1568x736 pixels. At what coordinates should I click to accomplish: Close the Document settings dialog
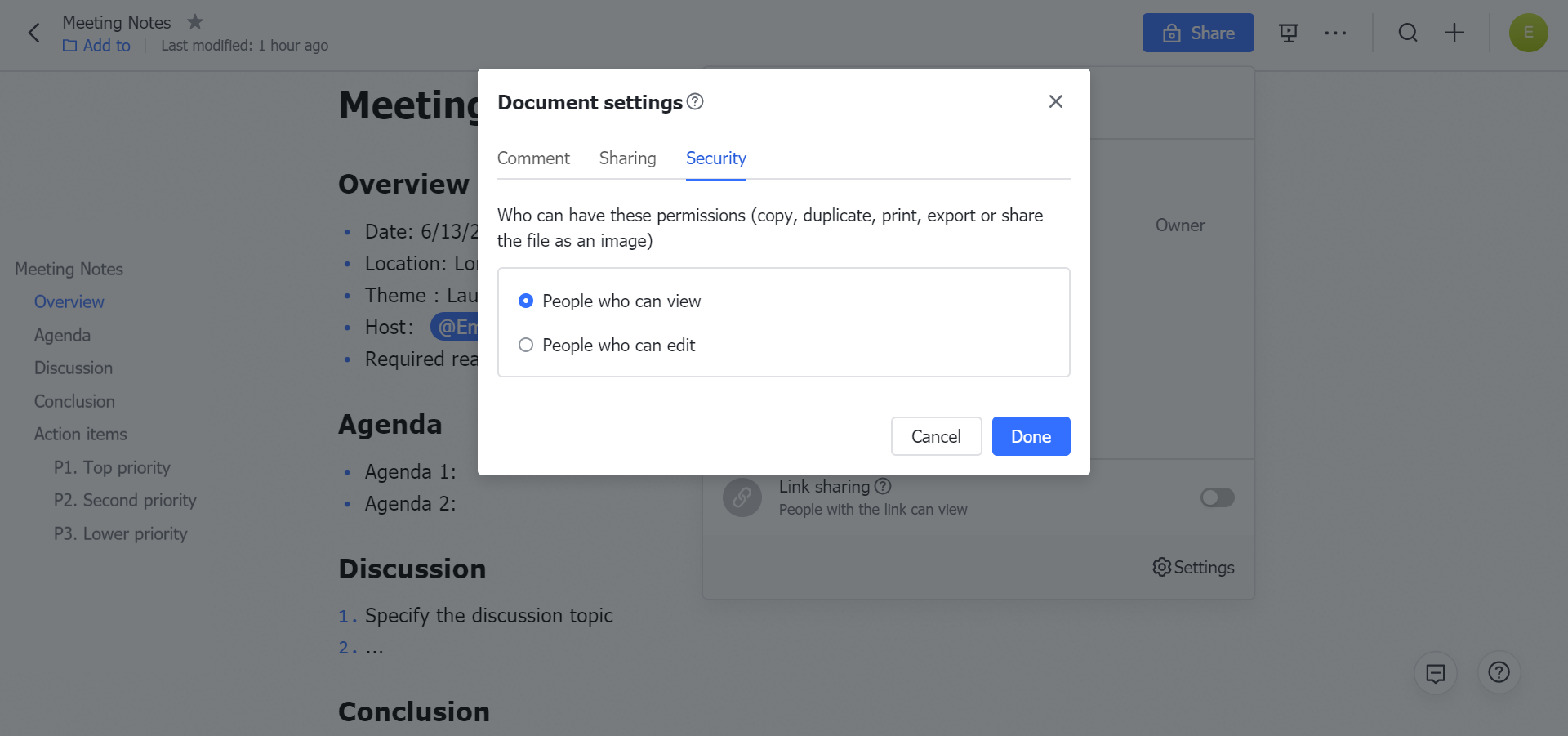[1055, 101]
